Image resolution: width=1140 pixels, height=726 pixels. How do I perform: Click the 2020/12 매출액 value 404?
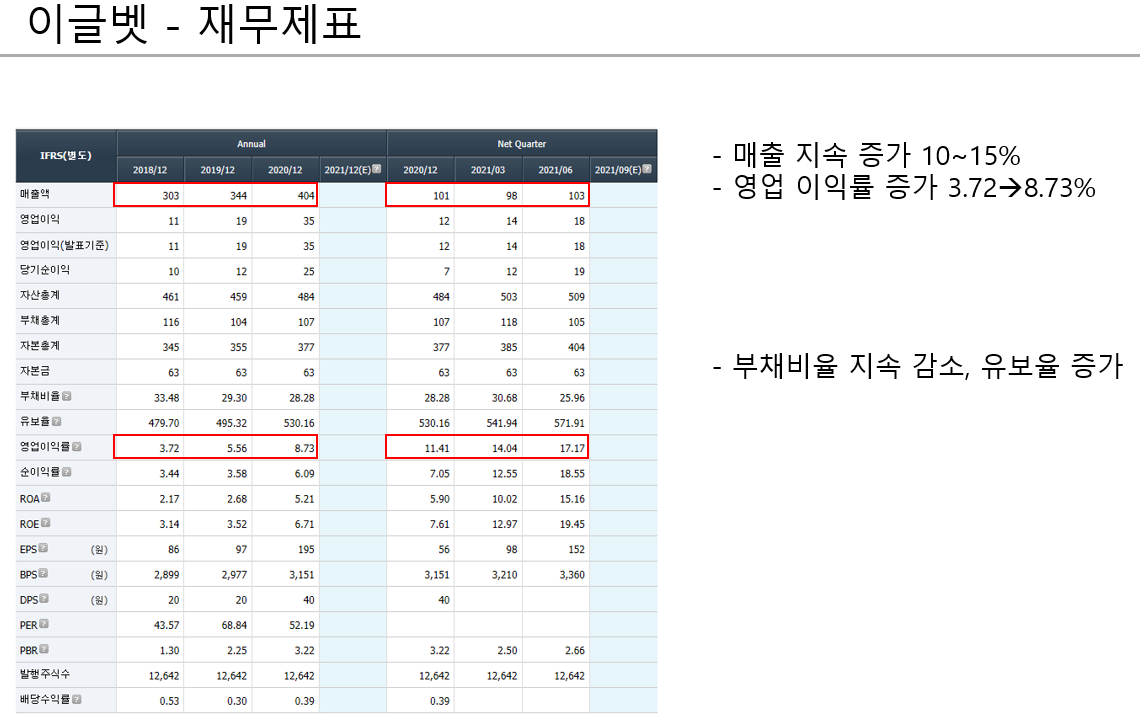pyautogui.click(x=306, y=195)
